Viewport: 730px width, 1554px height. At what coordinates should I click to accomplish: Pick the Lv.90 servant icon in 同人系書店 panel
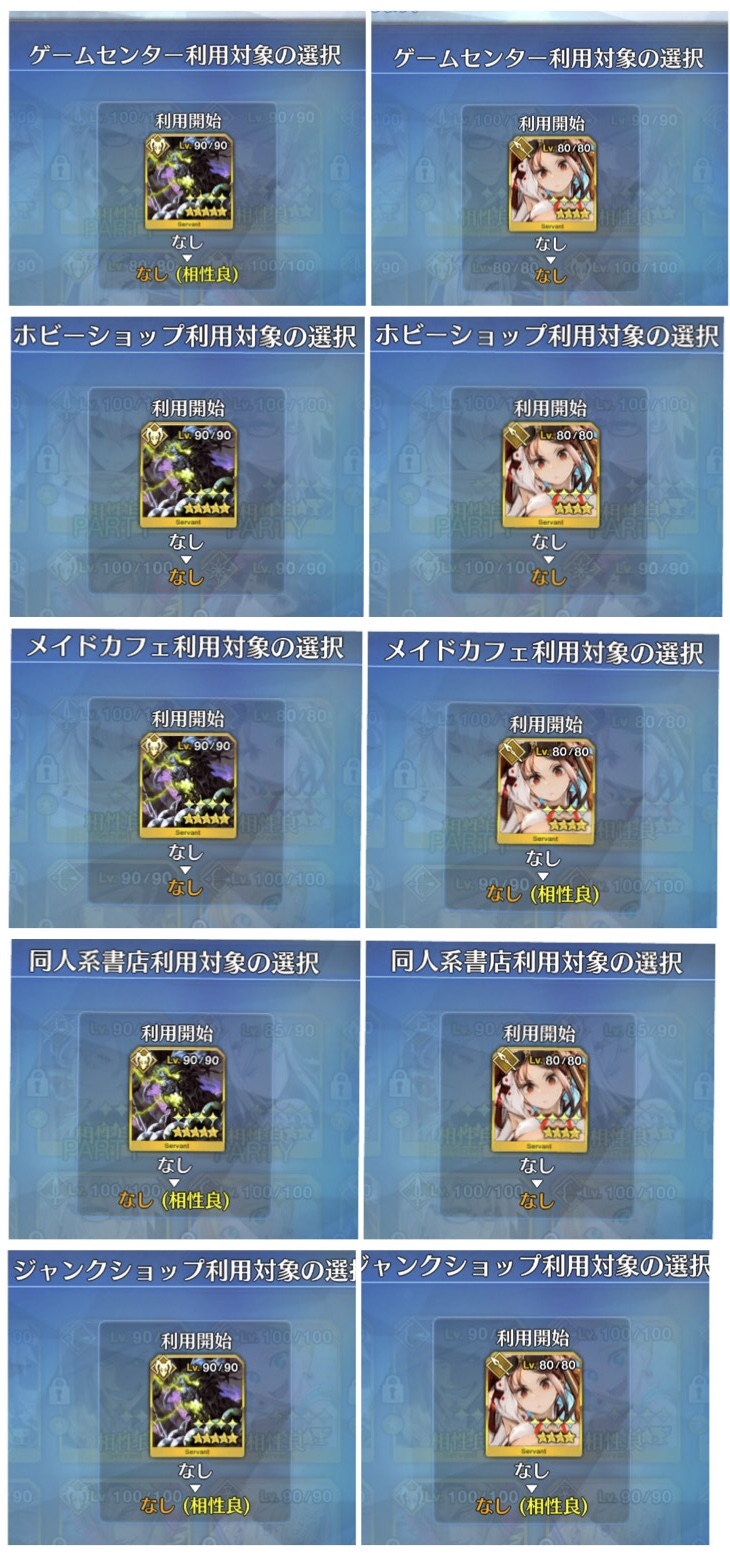tap(177, 1100)
